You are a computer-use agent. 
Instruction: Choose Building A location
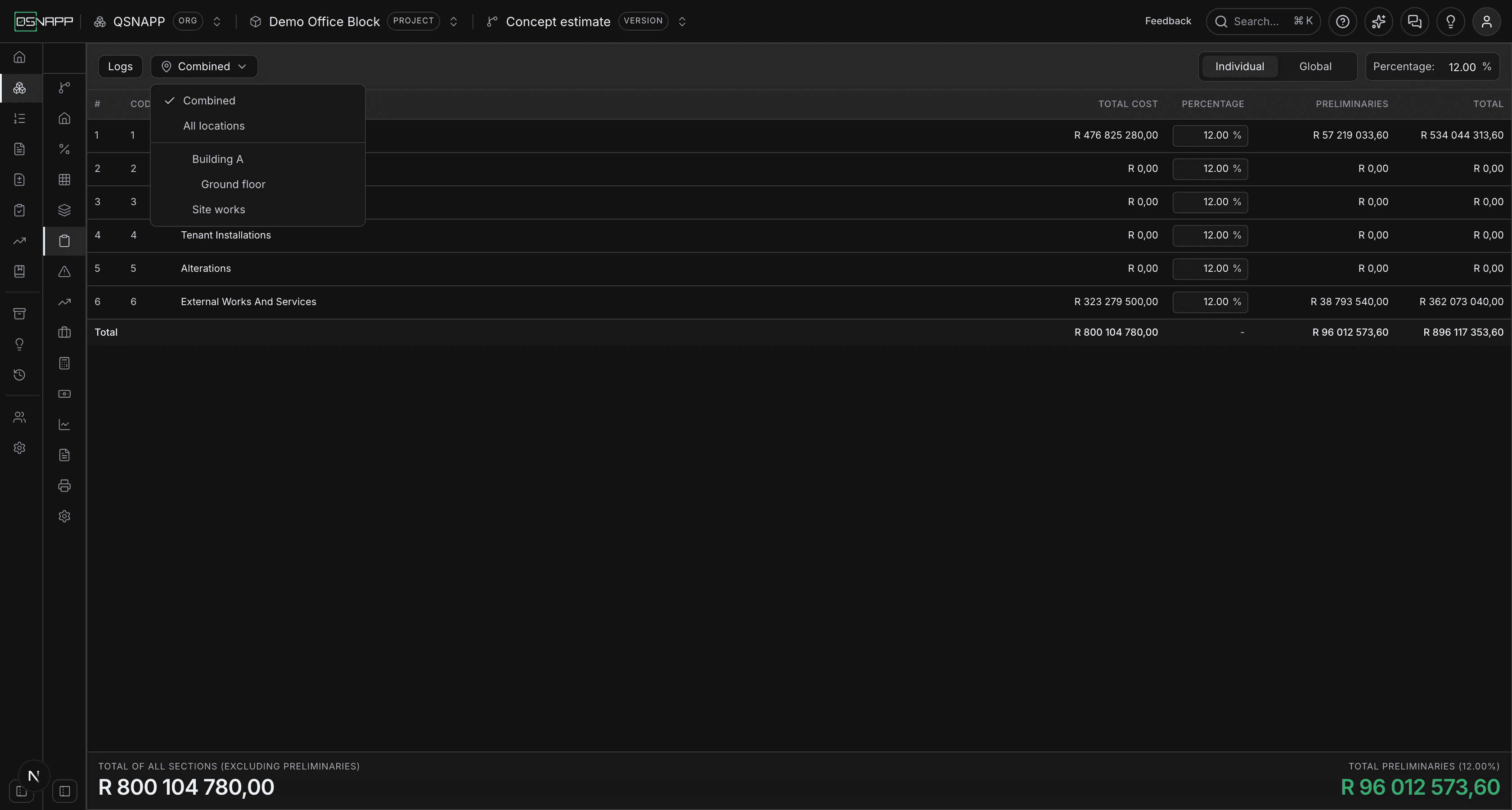tap(258, 159)
